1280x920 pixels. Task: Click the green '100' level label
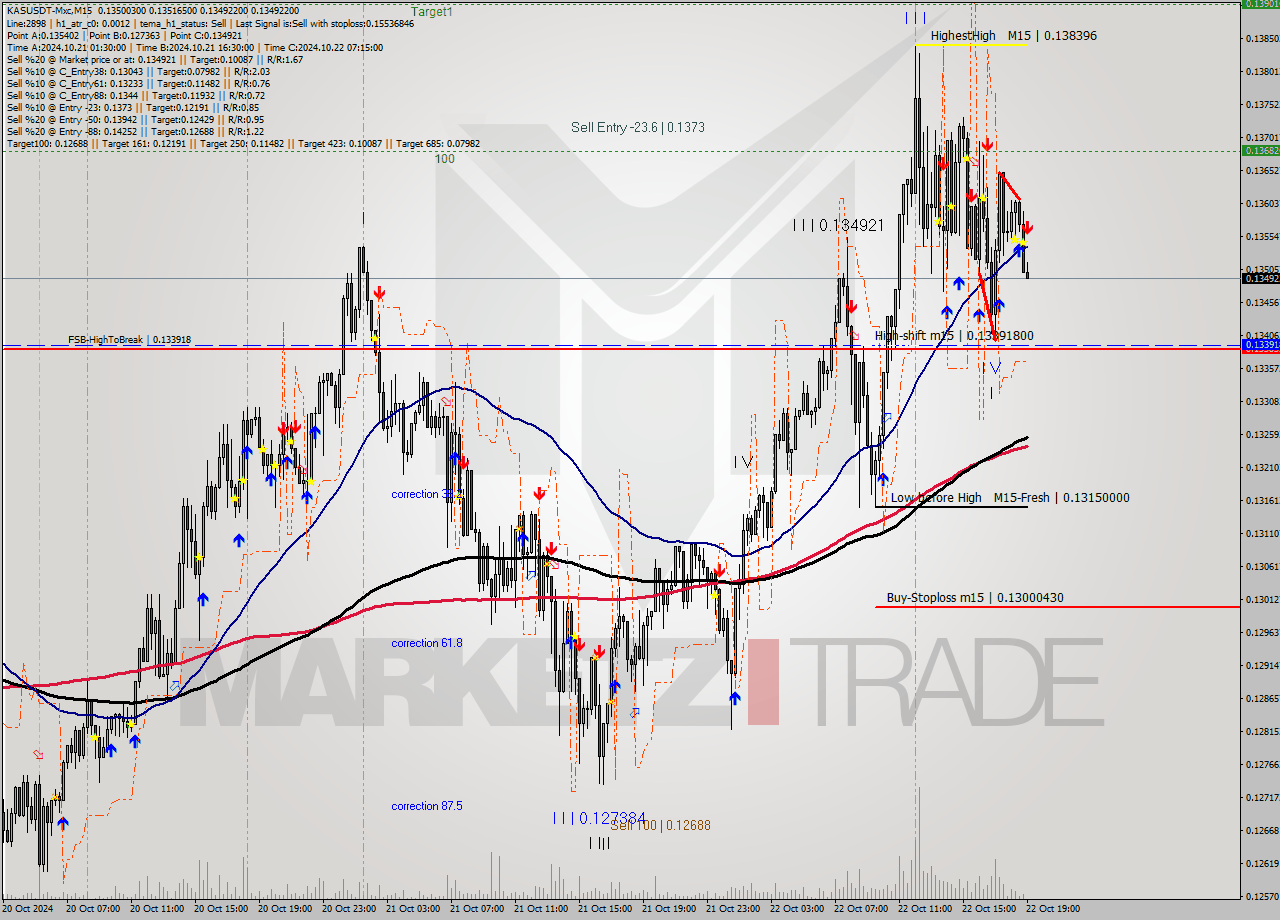click(x=444, y=159)
